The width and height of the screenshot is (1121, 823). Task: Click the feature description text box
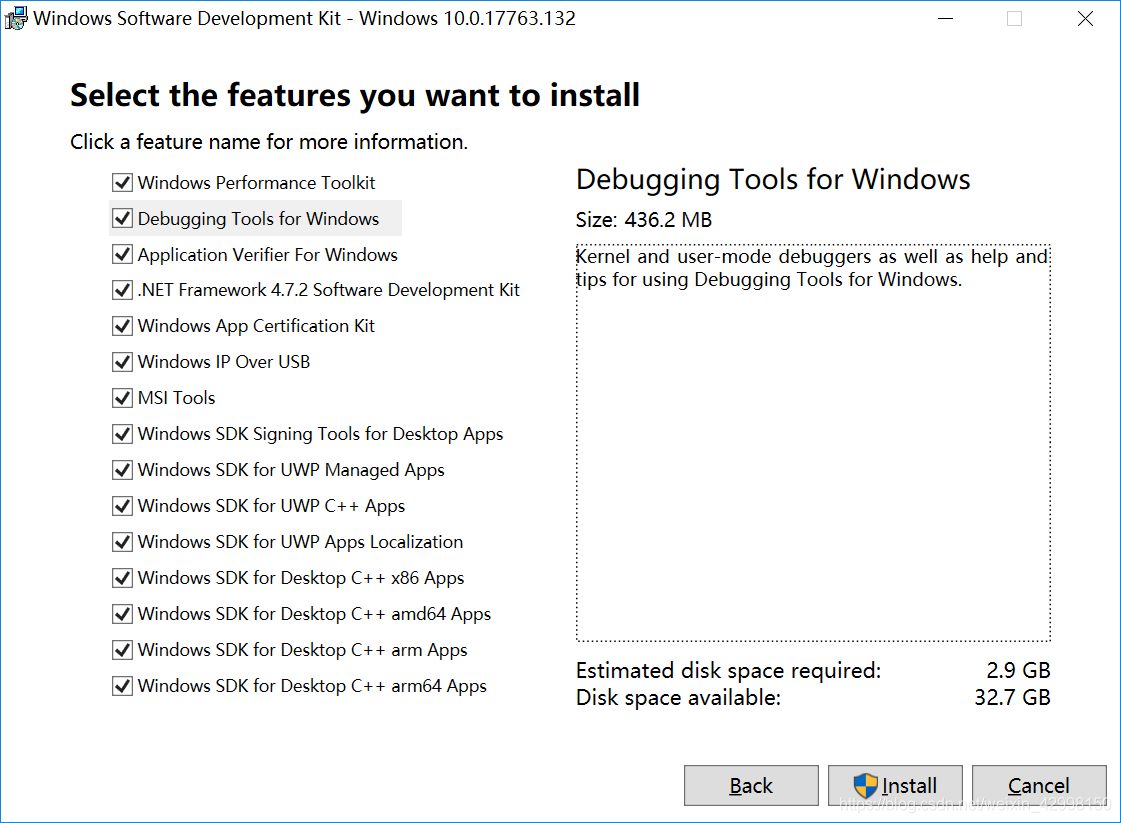[x=813, y=443]
